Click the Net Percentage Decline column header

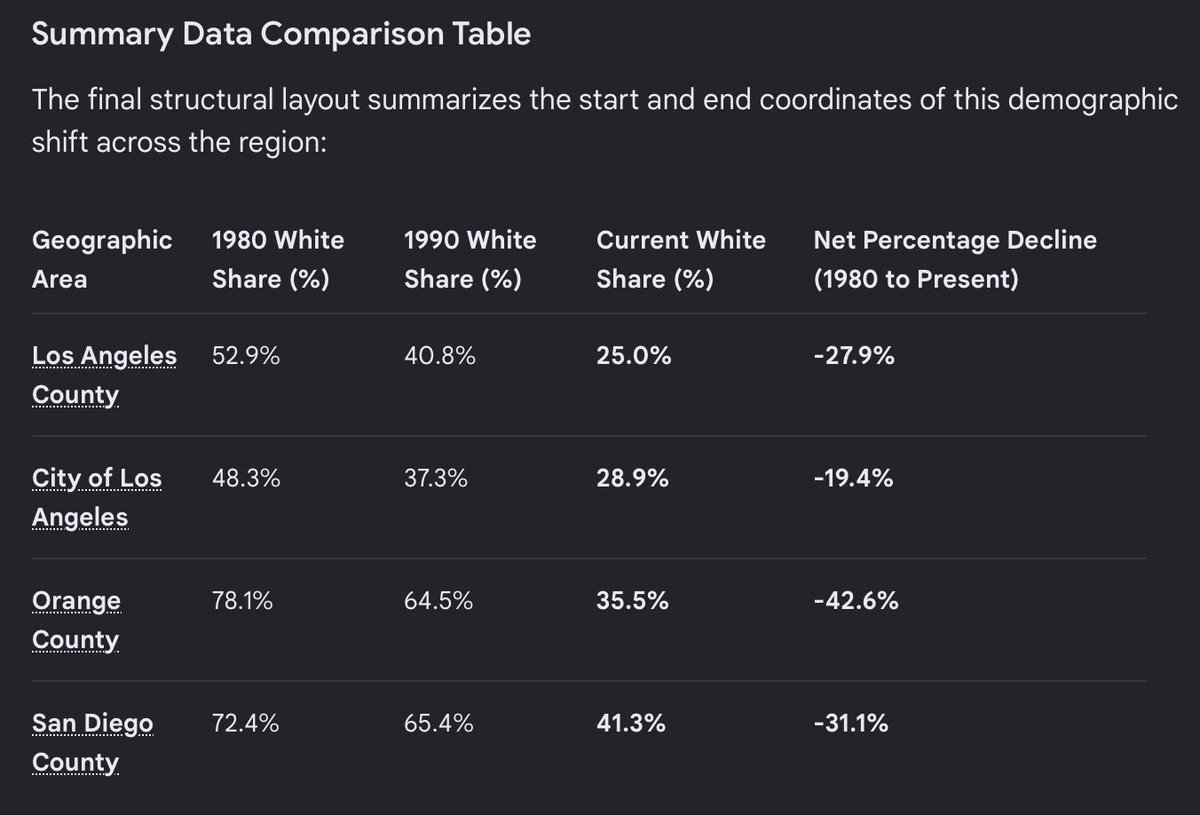955,260
